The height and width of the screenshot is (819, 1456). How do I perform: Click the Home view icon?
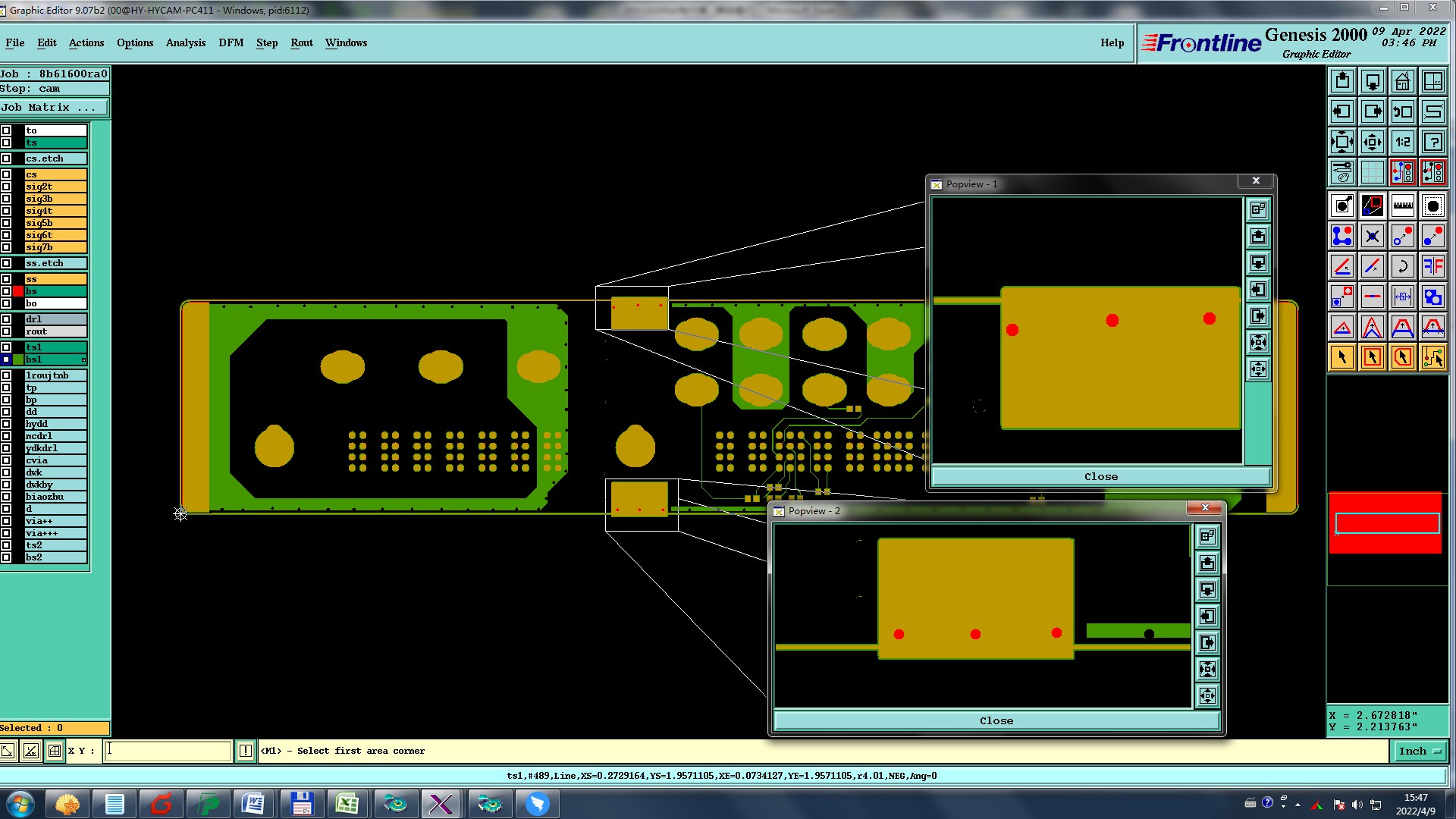(x=1402, y=81)
